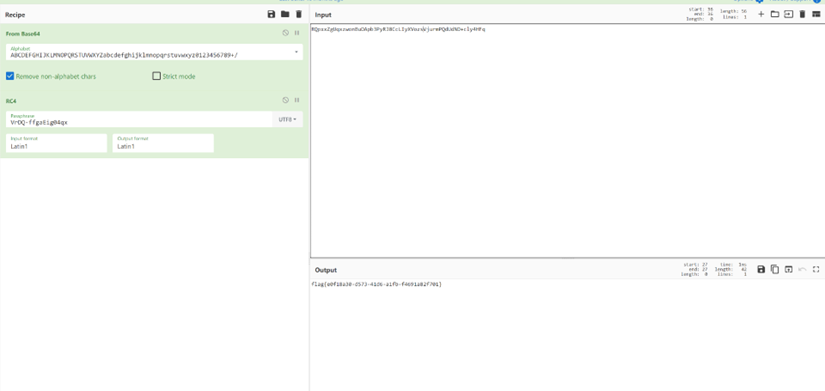Undo icon in Output header
825x391 pixels.
(x=802, y=269)
